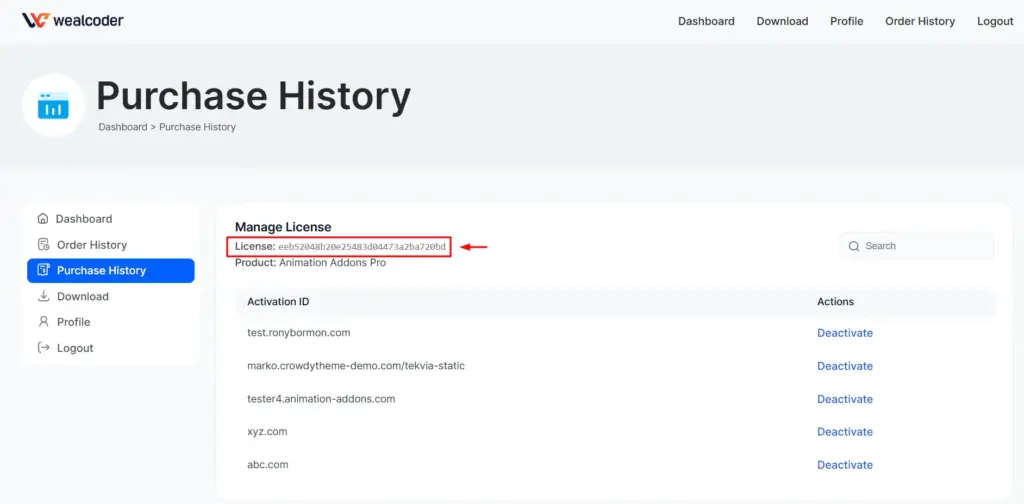Click the Order History sidebar icon

point(43,245)
